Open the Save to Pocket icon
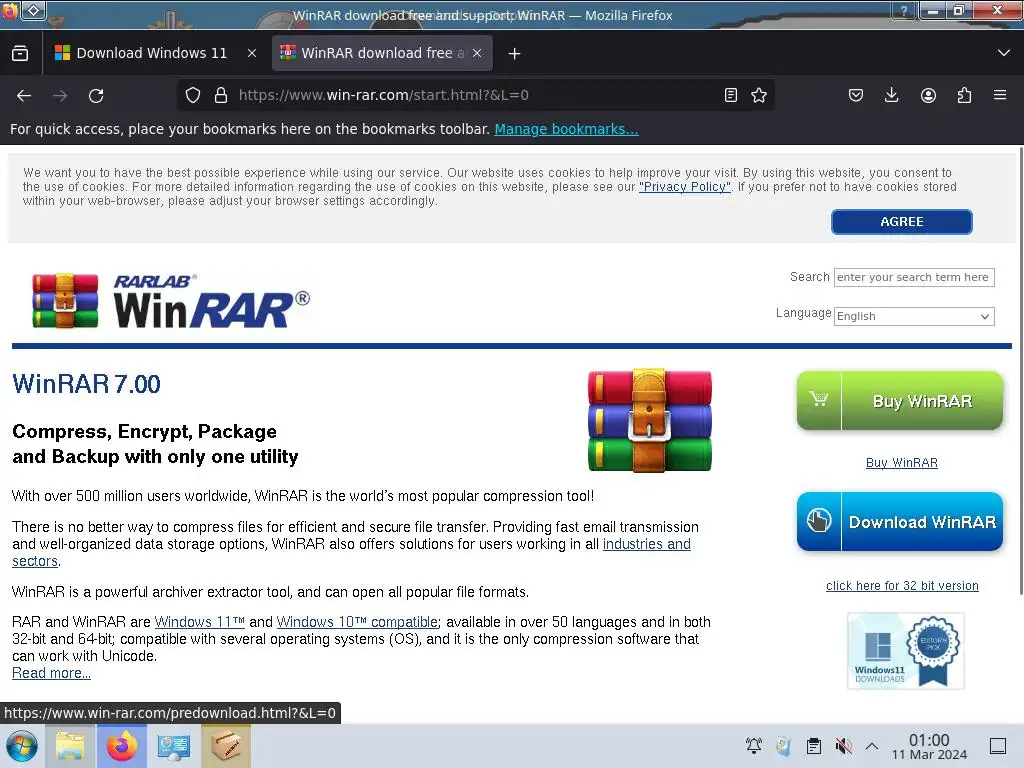This screenshot has height=768, width=1024. (x=856, y=95)
